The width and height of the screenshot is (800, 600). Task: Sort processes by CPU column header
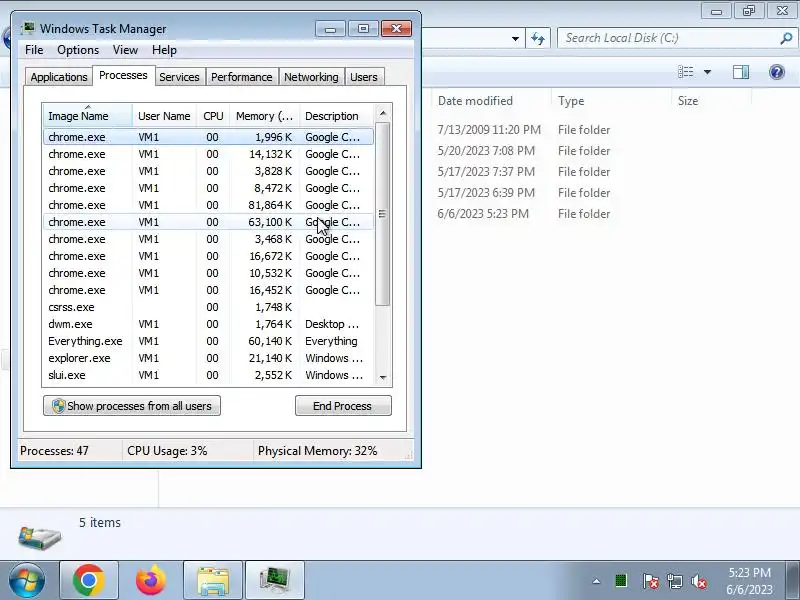click(213, 116)
